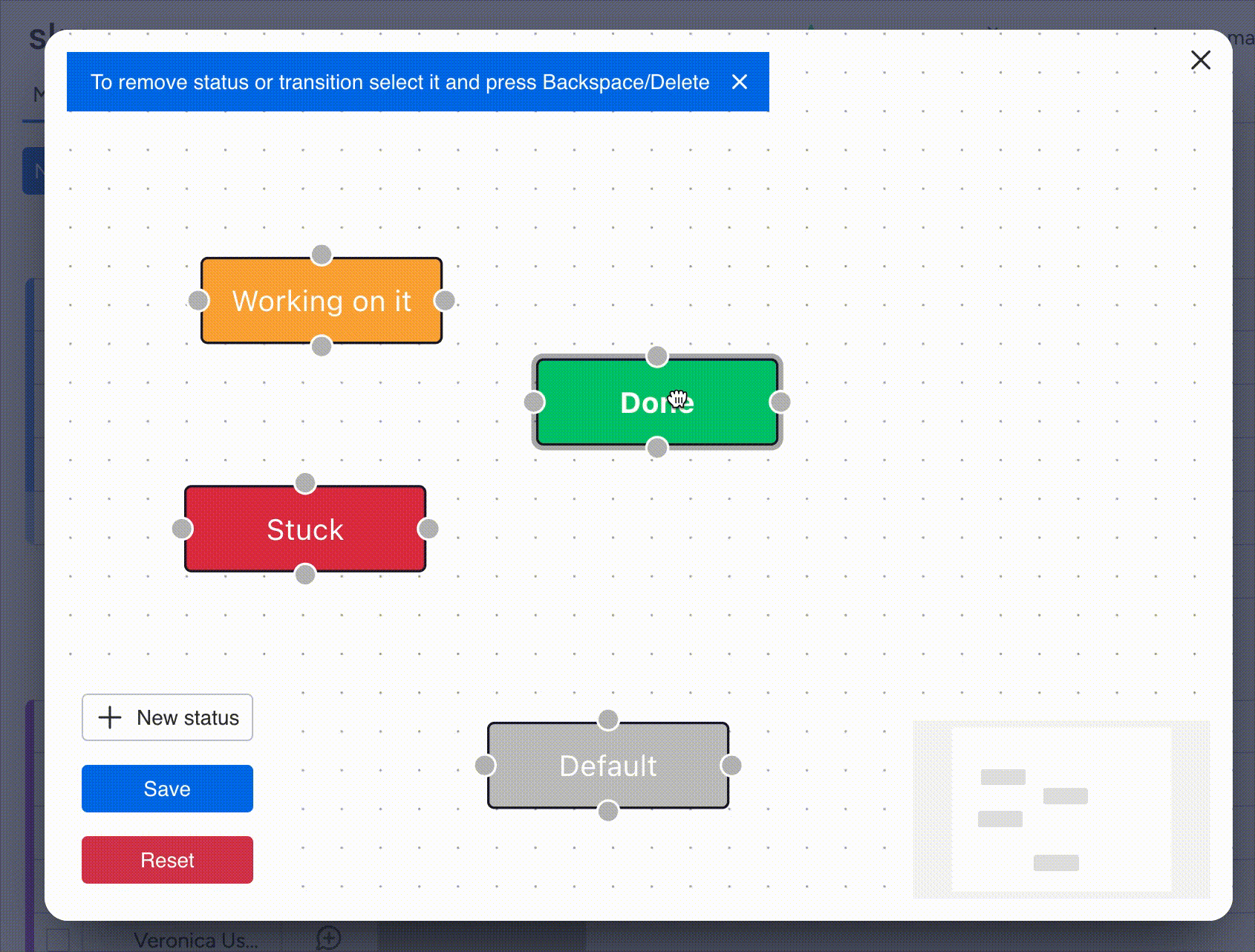Reset the status workflow
This screenshot has height=952, width=1255.
167,860
